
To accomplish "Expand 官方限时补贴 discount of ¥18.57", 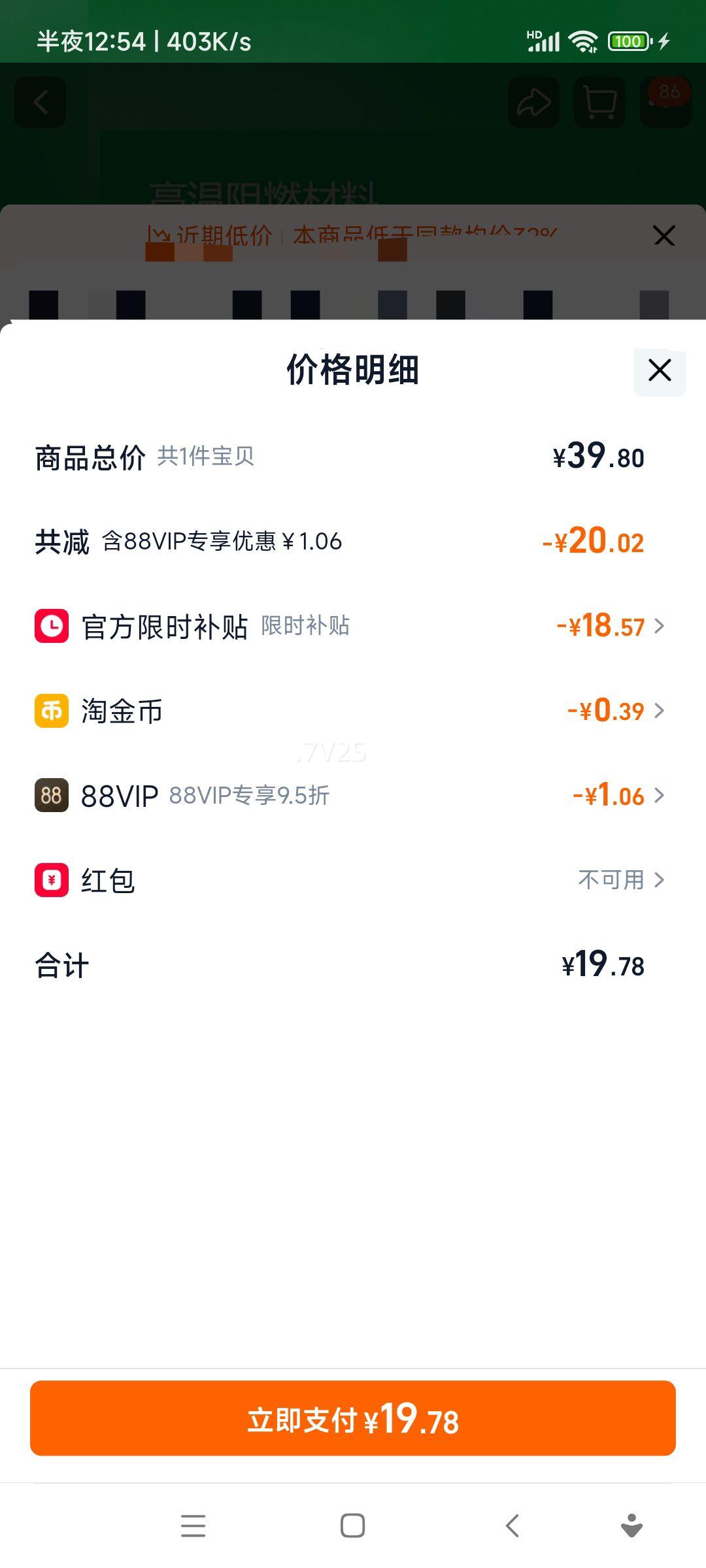I will (x=609, y=626).
